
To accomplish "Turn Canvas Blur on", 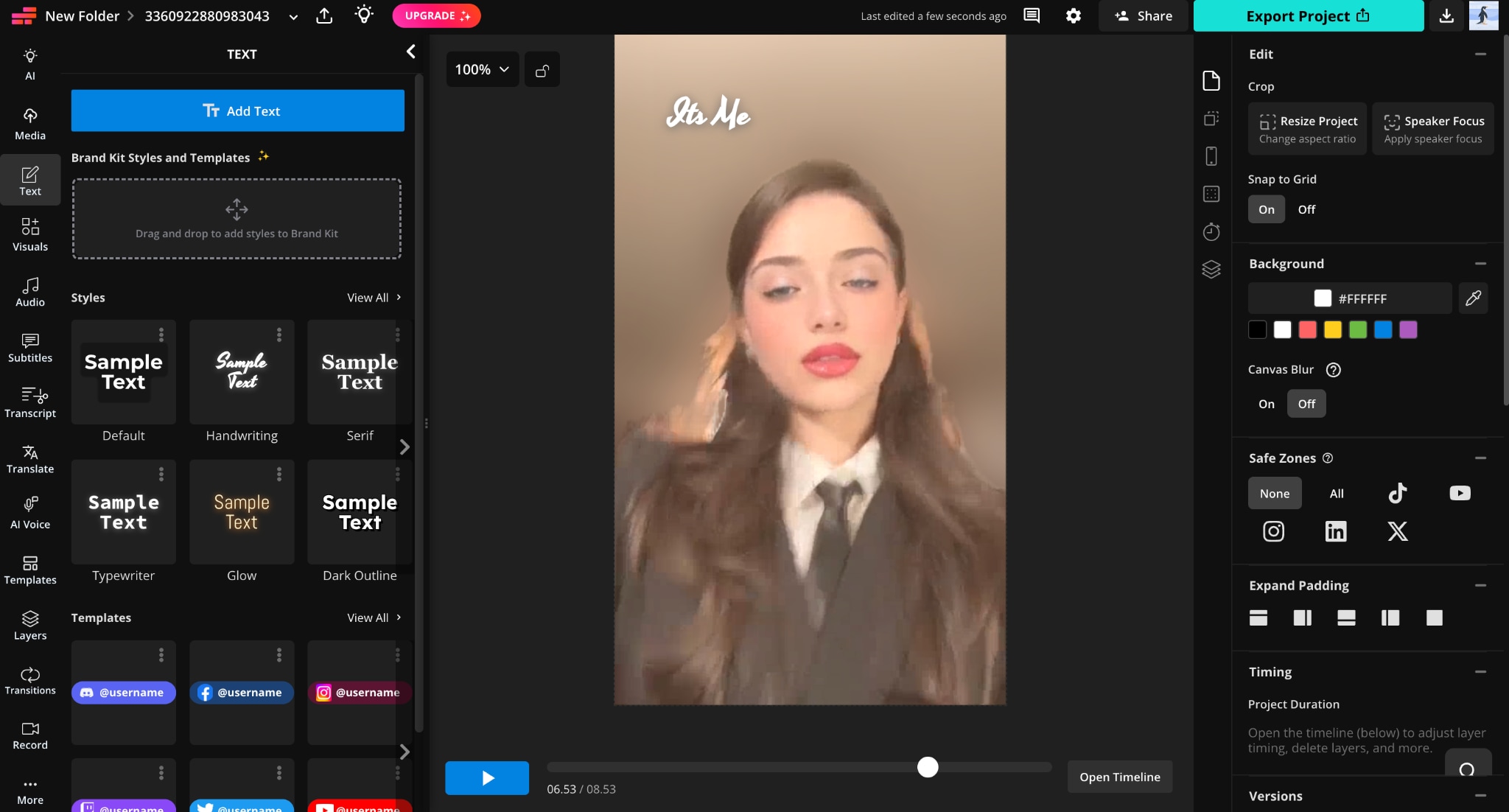I will [1266, 404].
